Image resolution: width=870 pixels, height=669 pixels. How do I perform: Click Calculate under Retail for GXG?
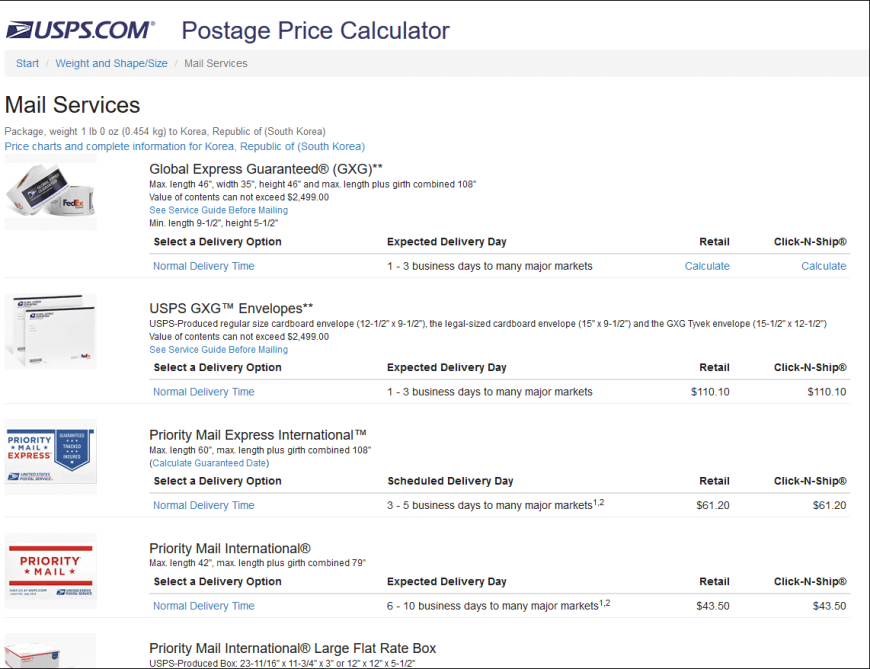pos(707,266)
